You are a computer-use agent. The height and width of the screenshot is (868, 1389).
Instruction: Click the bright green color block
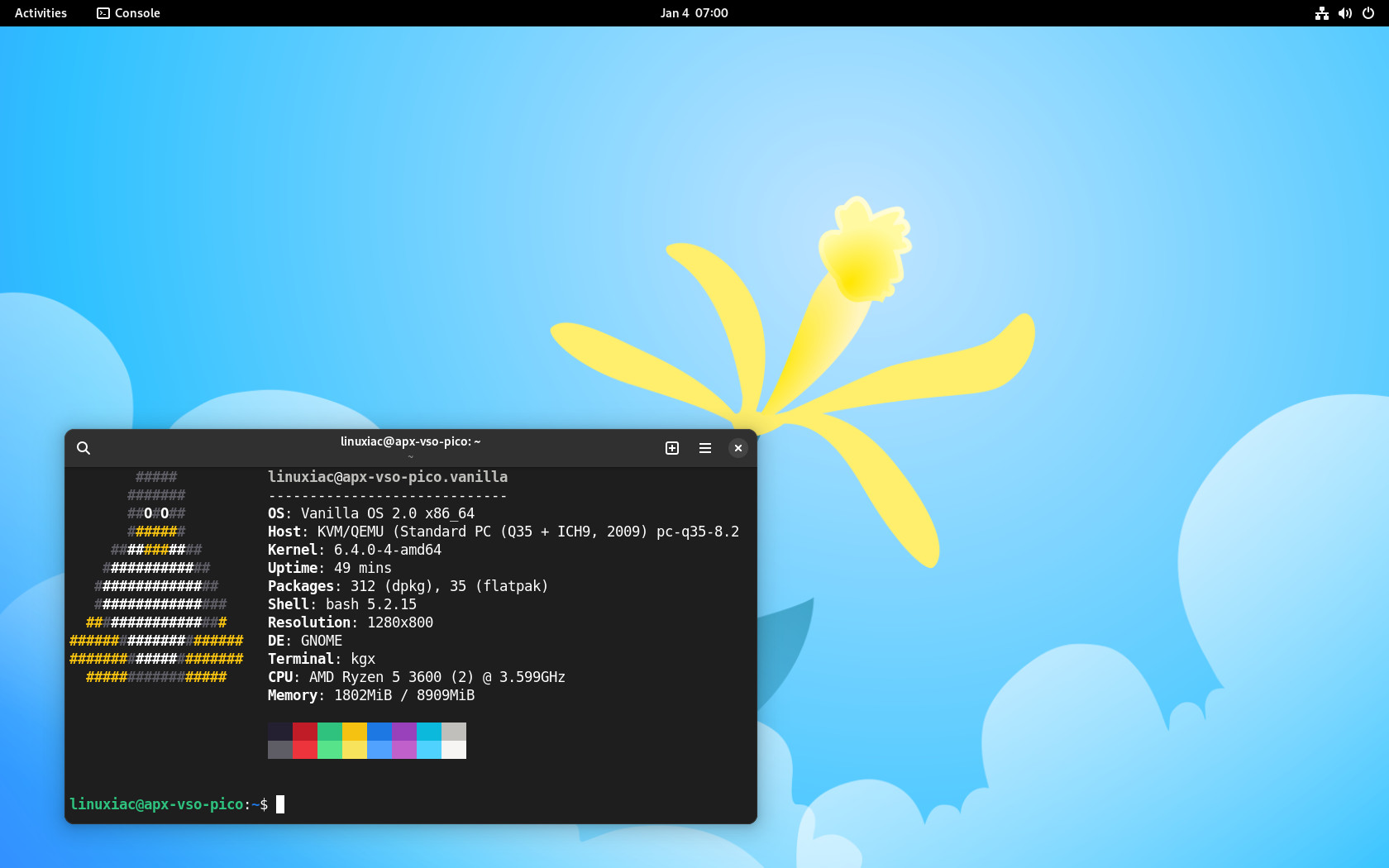click(x=330, y=750)
